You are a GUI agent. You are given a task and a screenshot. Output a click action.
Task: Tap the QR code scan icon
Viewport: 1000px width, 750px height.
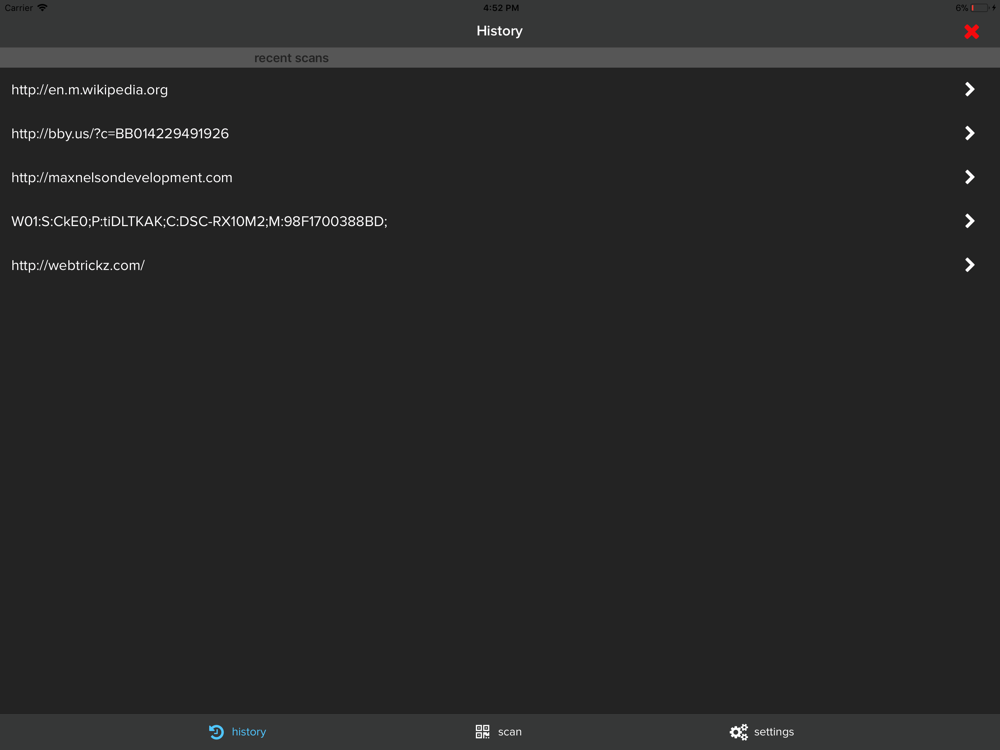click(x=483, y=732)
